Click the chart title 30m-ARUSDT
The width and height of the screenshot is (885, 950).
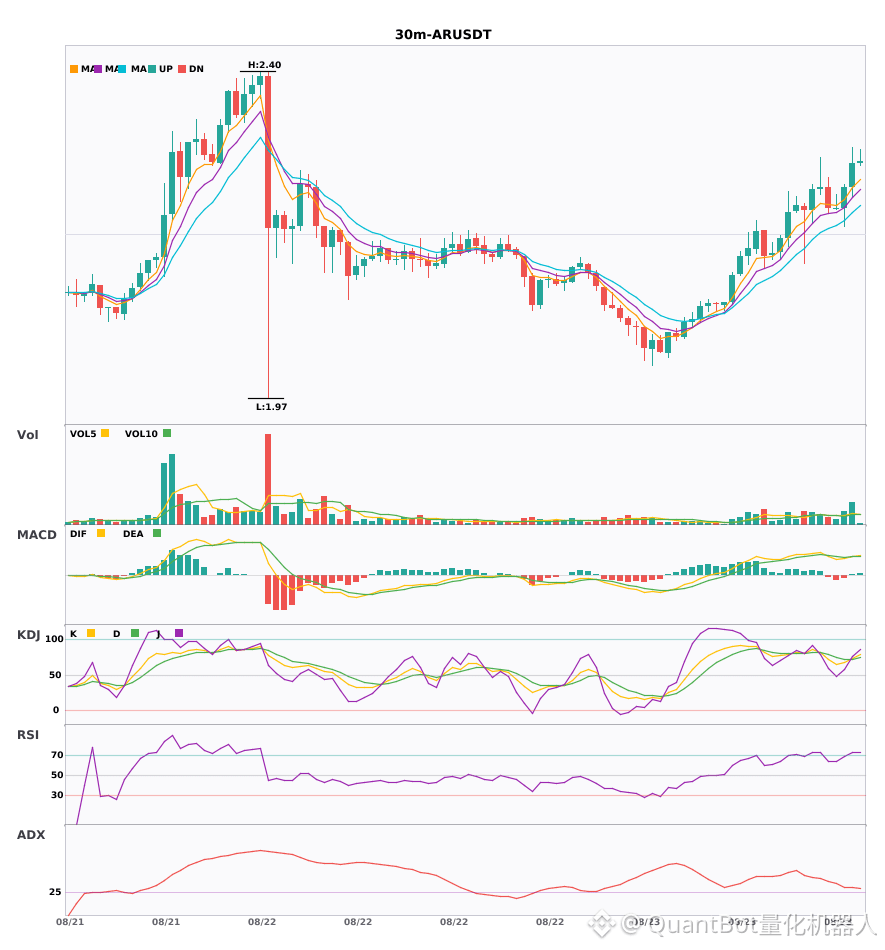pyautogui.click(x=443, y=35)
